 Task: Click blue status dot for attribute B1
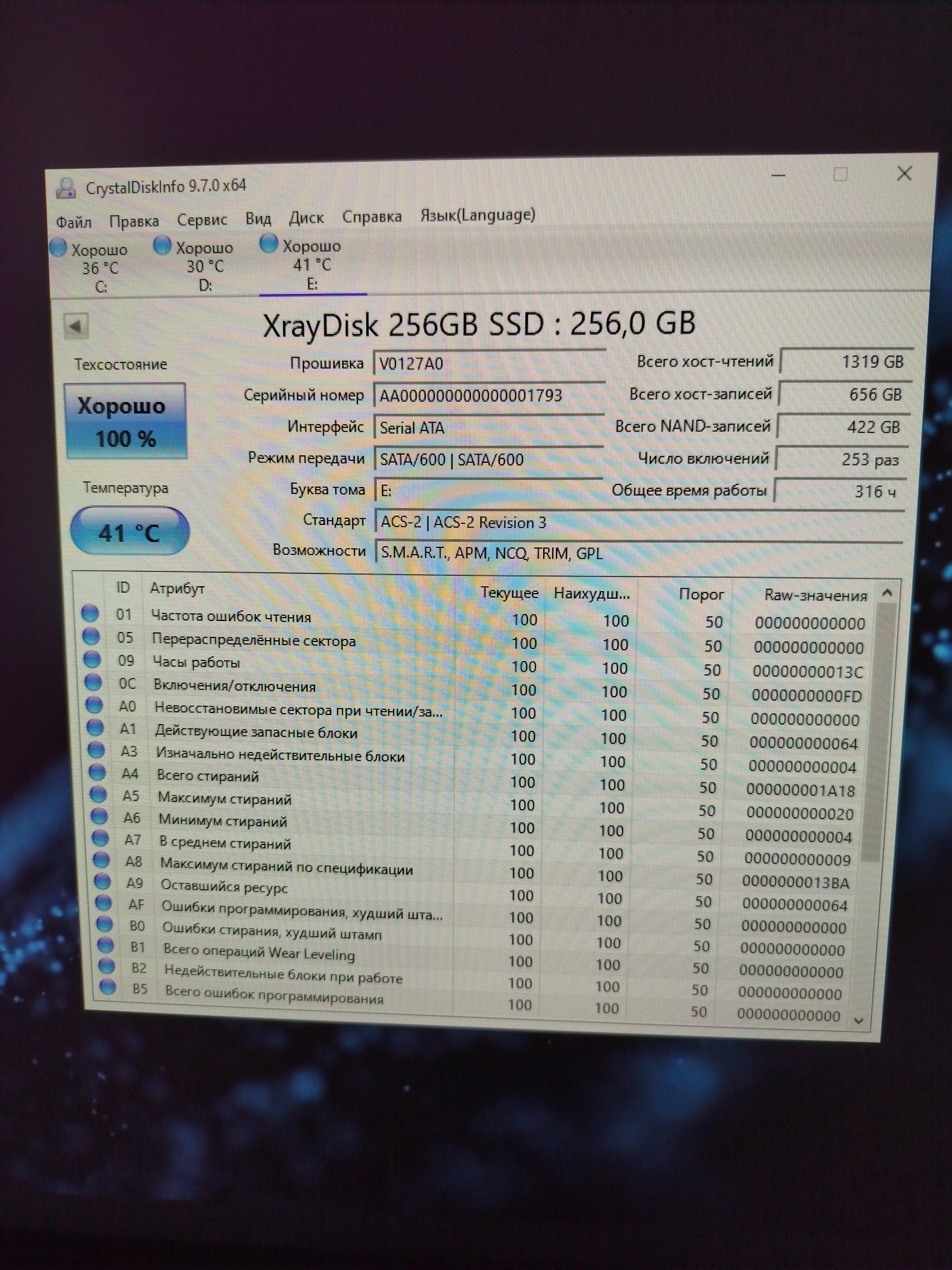point(106,945)
